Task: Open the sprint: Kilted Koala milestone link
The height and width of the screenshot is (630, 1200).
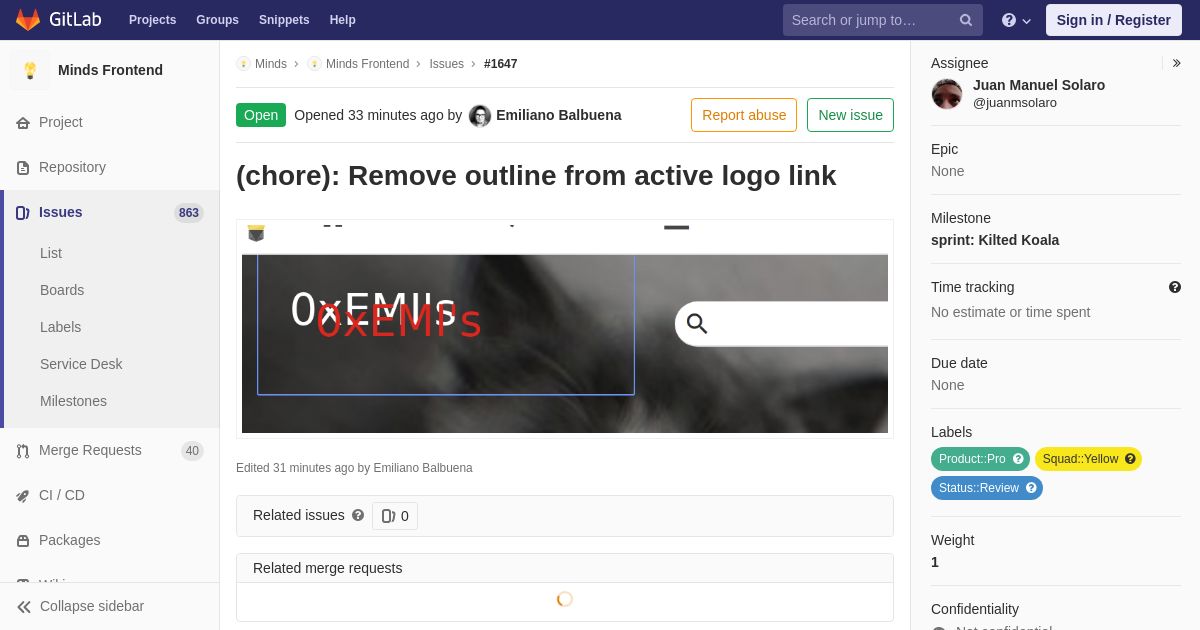Action: [995, 240]
